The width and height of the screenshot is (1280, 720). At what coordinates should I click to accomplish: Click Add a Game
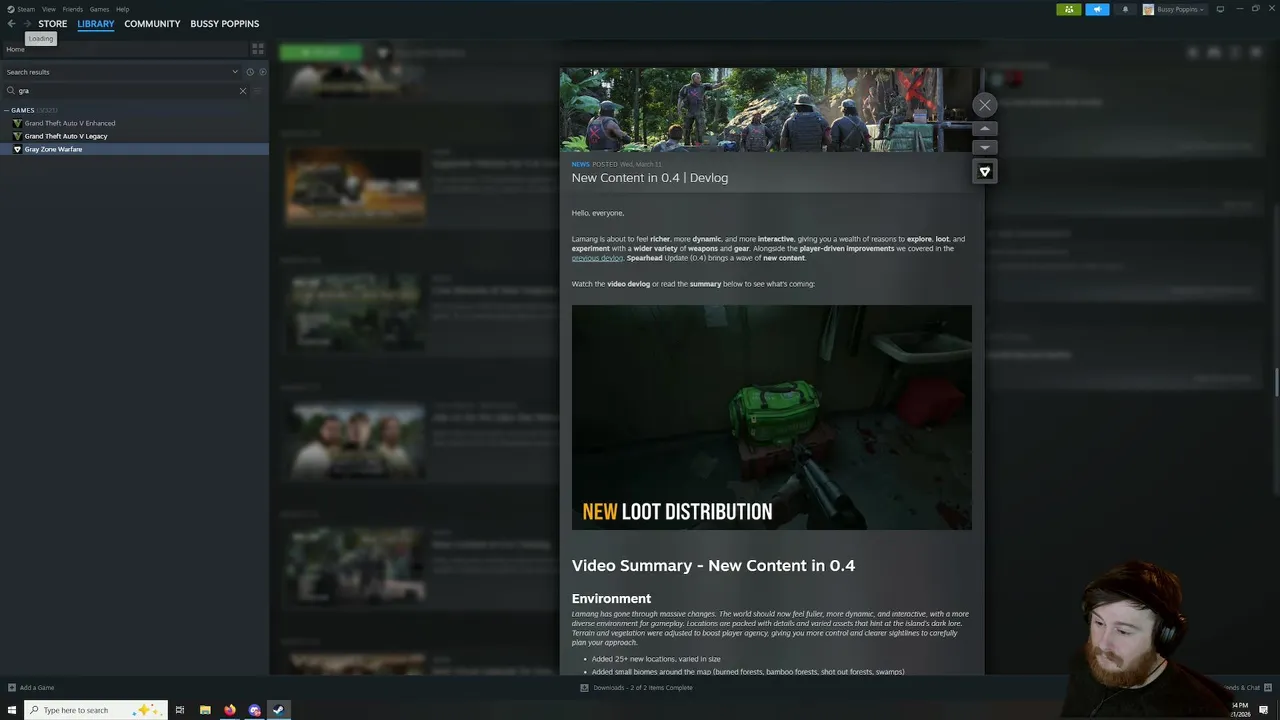(x=31, y=688)
